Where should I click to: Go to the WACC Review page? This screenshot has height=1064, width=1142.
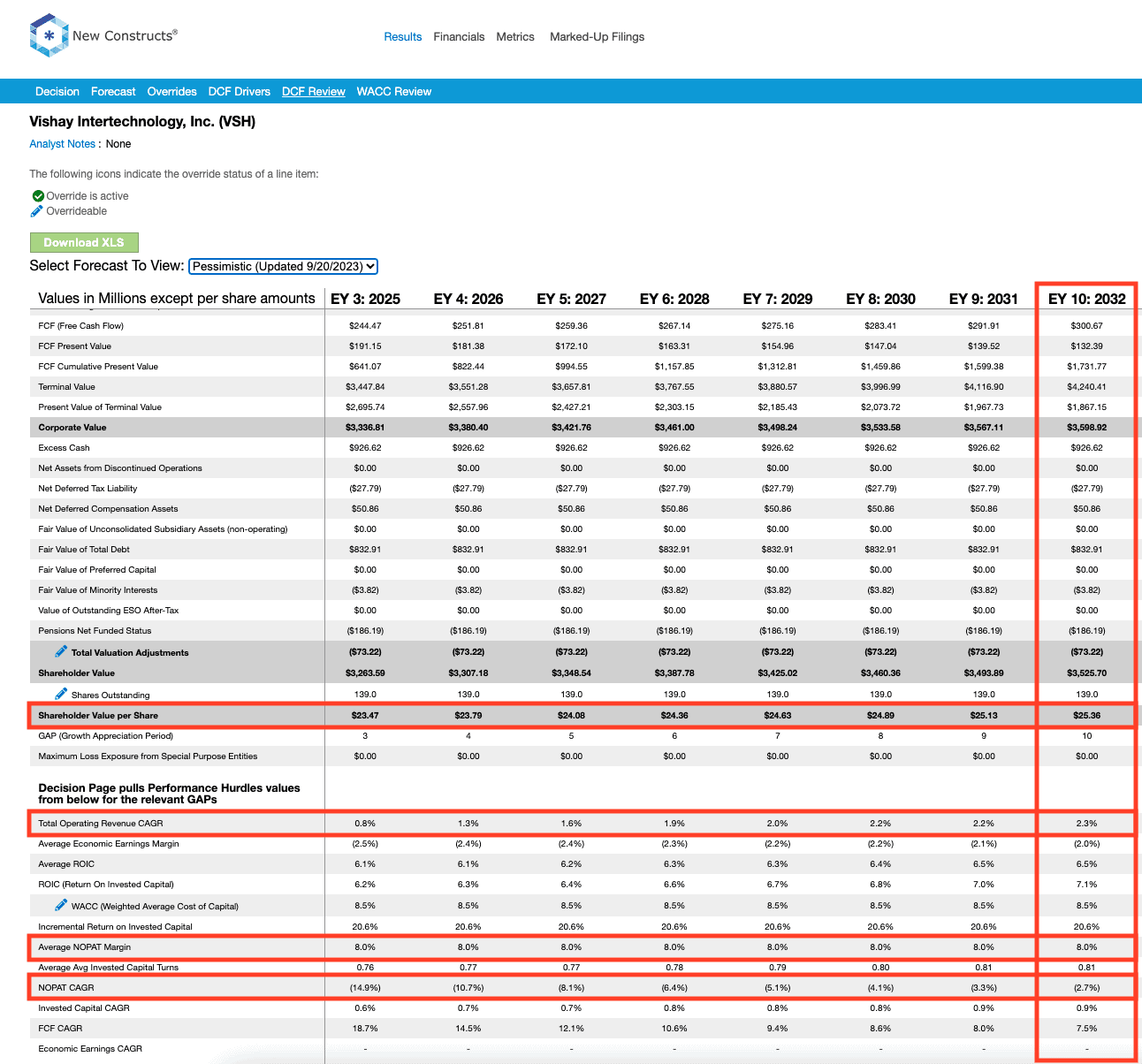pyautogui.click(x=394, y=92)
